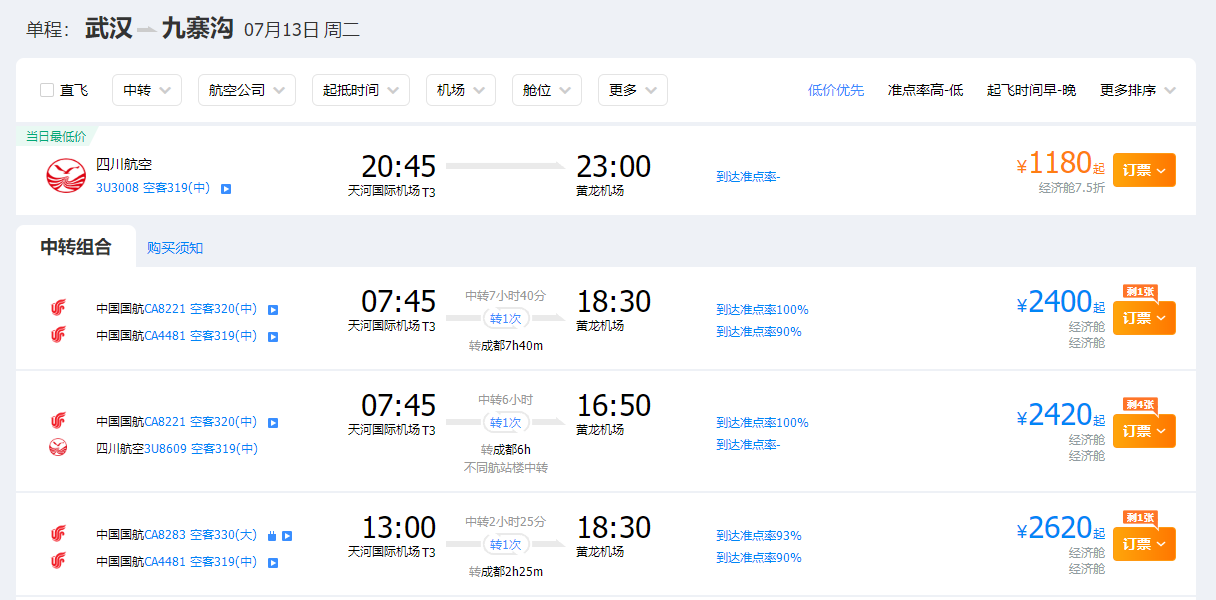Open the 购买须知 purchase notice link
1216x600 pixels.
(175, 248)
